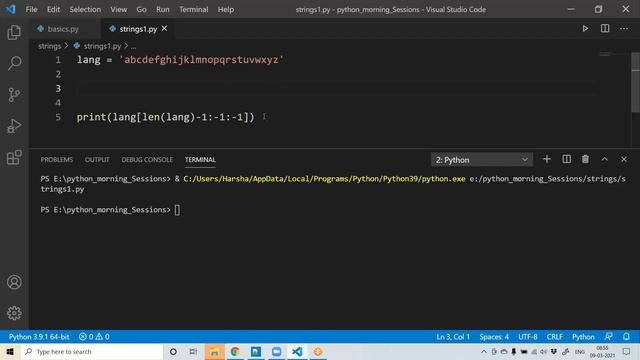640x360 pixels.
Task: Switch to the basics.py editor tab
Action: tap(63, 29)
